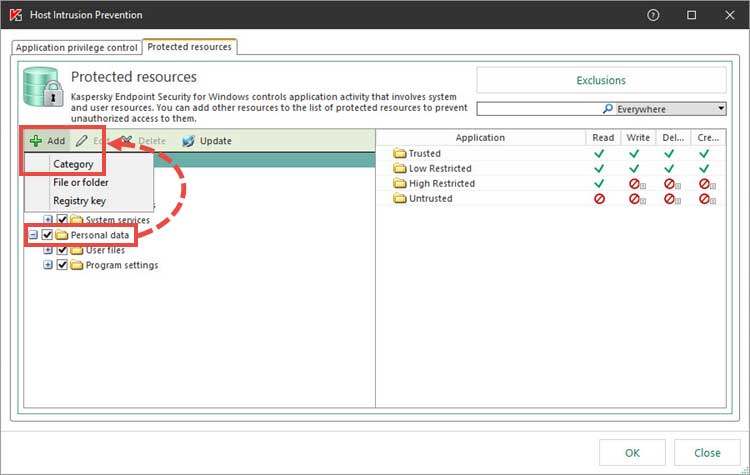Screen dimensions: 750x475
Task: Select the Protected resources tab
Action: [189, 47]
